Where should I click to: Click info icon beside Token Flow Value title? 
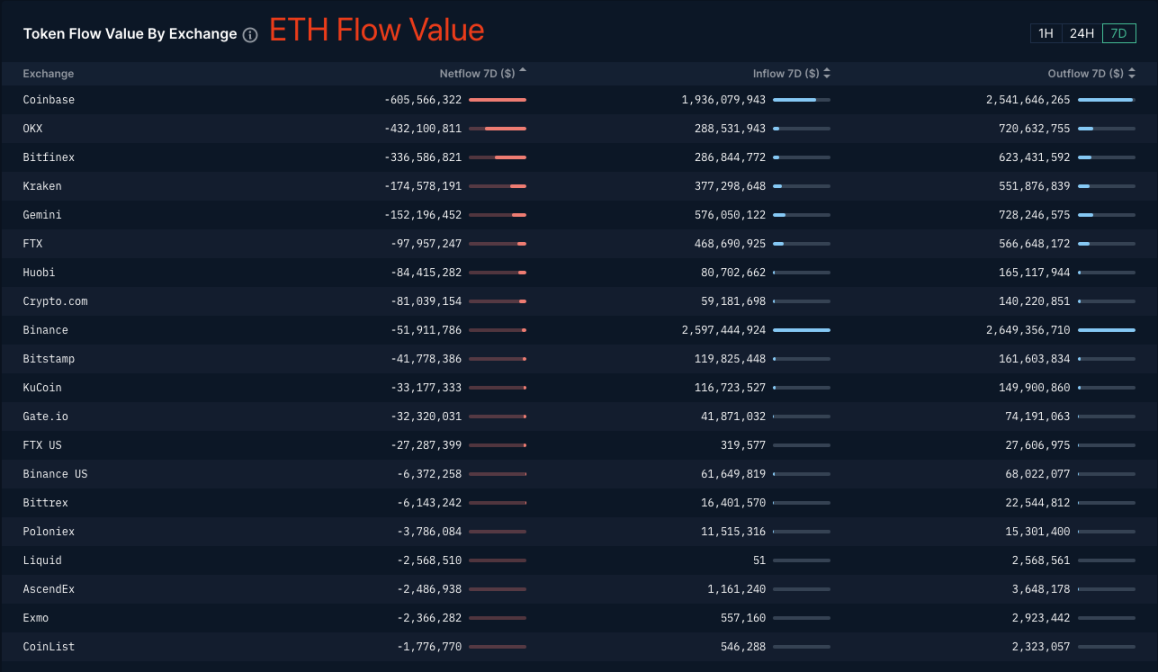(x=250, y=34)
